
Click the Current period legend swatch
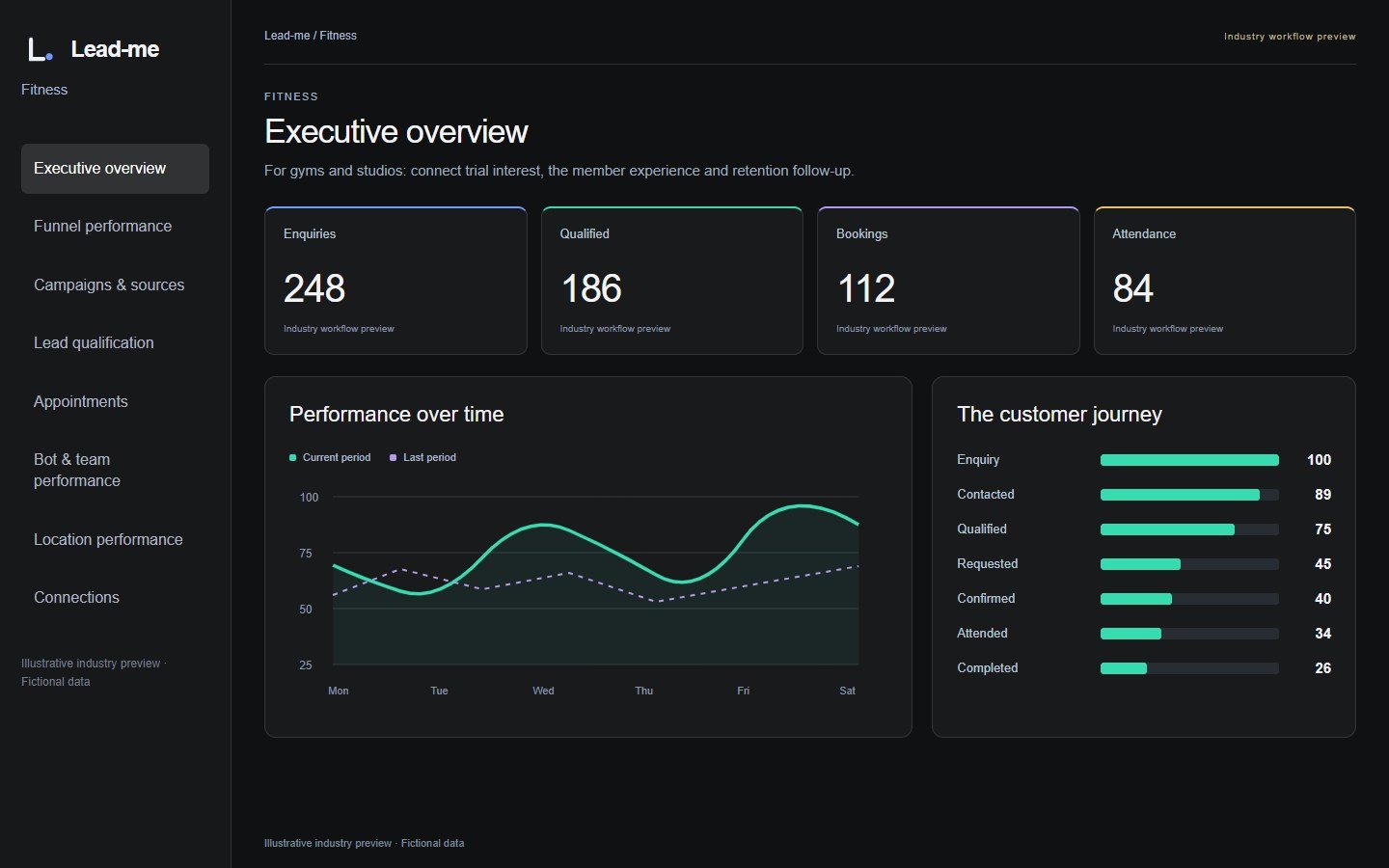click(292, 458)
